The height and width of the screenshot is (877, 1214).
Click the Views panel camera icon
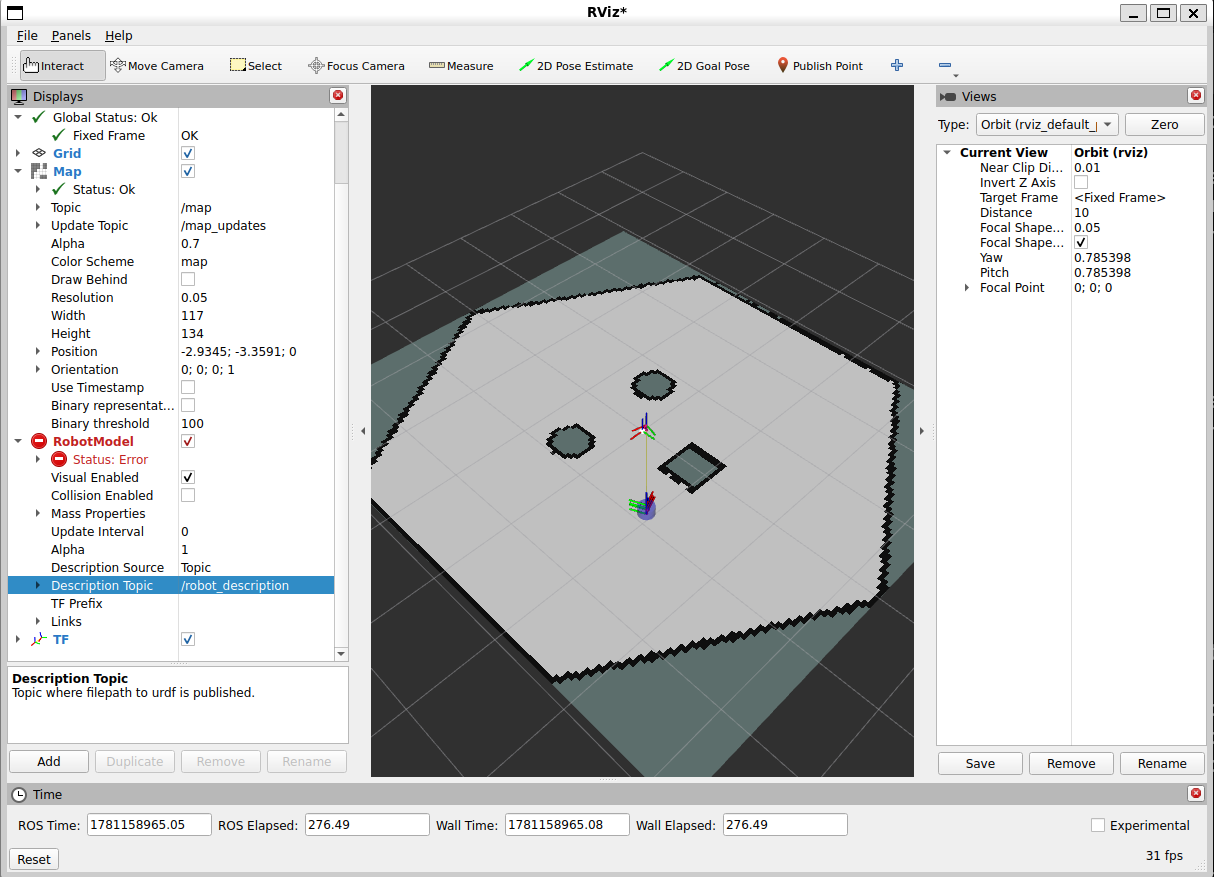pos(948,96)
